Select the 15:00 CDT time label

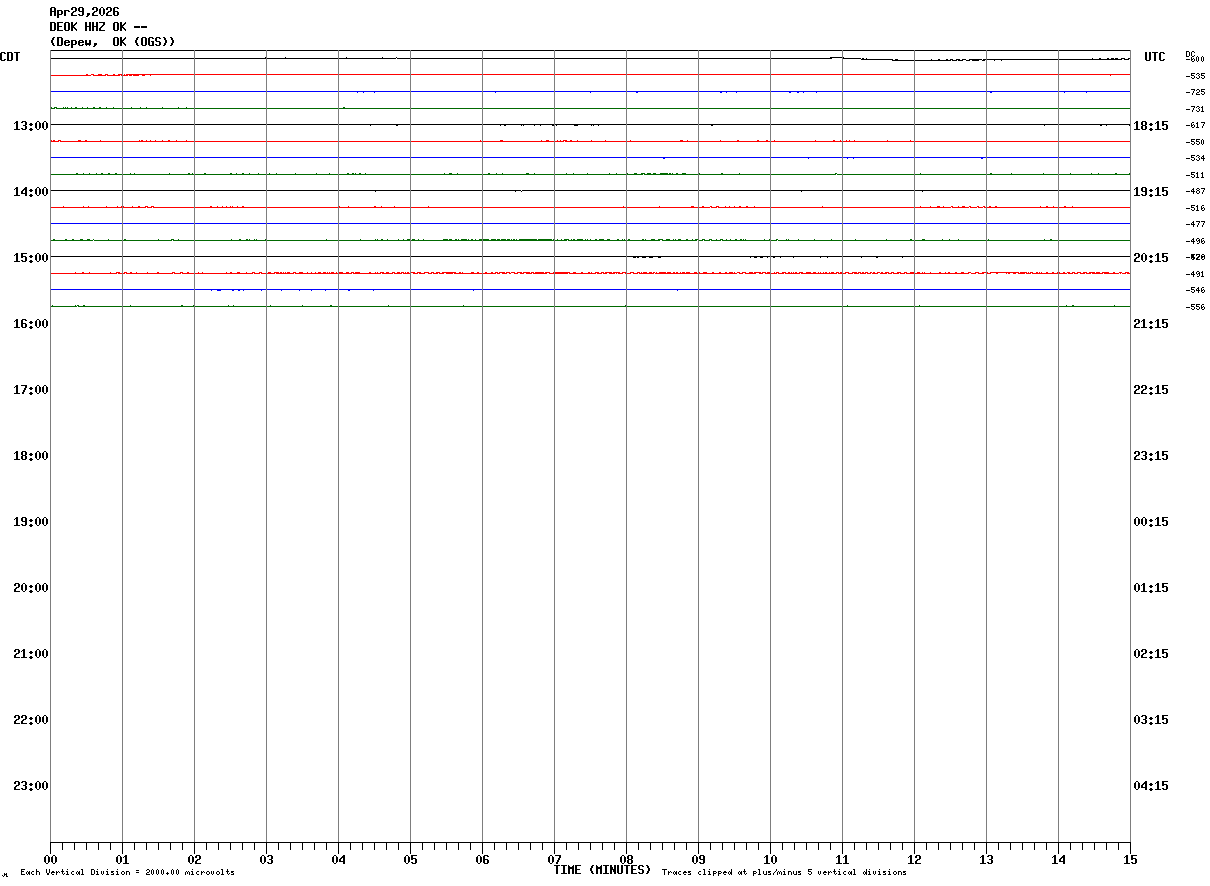(x=30, y=258)
